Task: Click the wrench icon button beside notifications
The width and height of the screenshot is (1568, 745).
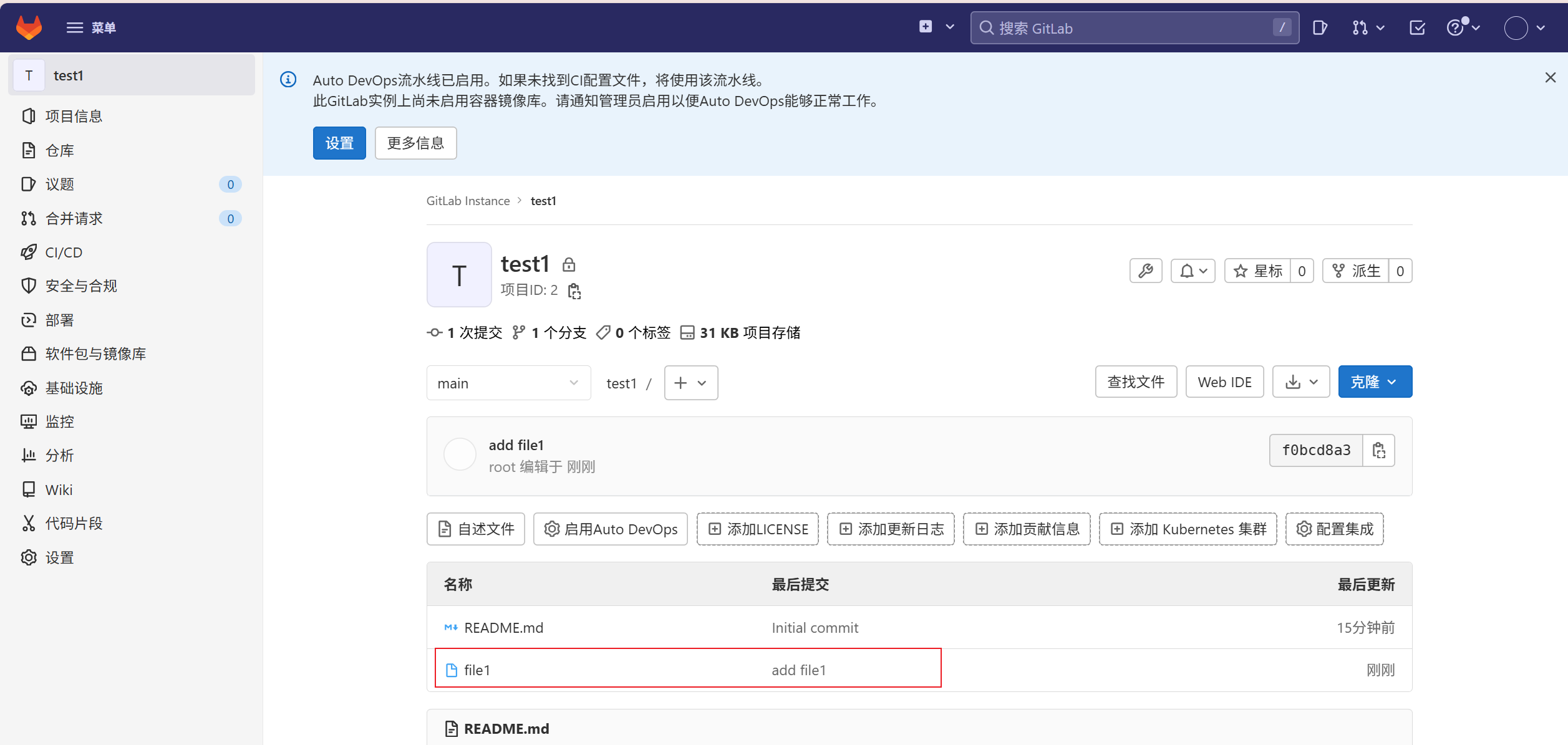Action: 1146,271
